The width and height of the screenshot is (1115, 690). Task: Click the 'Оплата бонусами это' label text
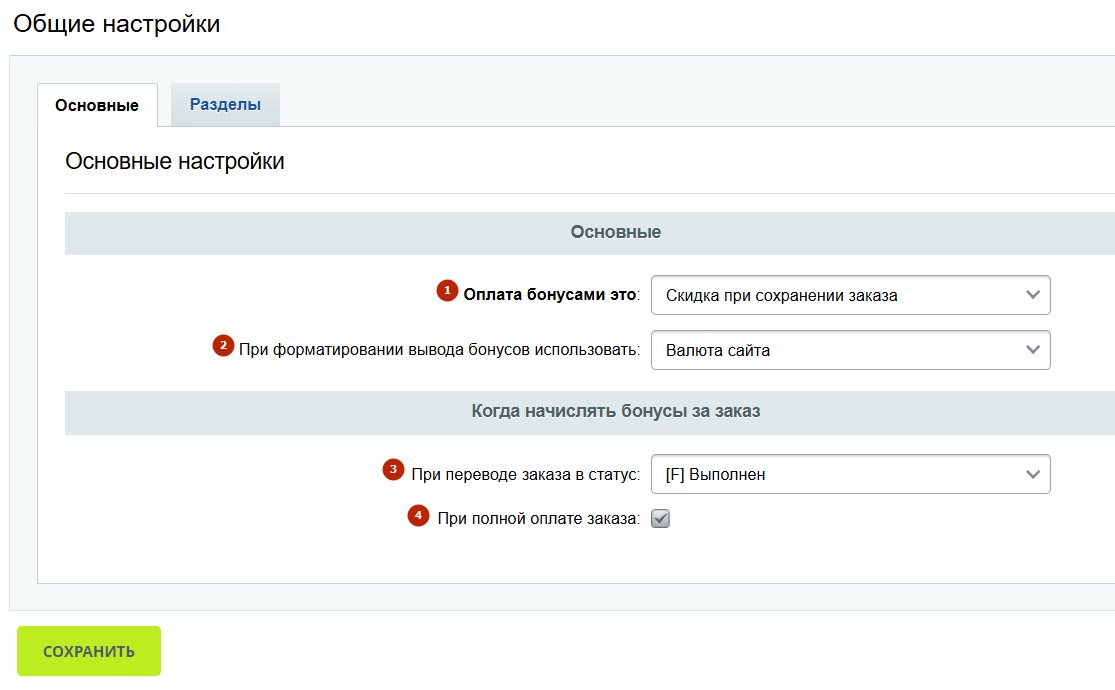click(549, 295)
